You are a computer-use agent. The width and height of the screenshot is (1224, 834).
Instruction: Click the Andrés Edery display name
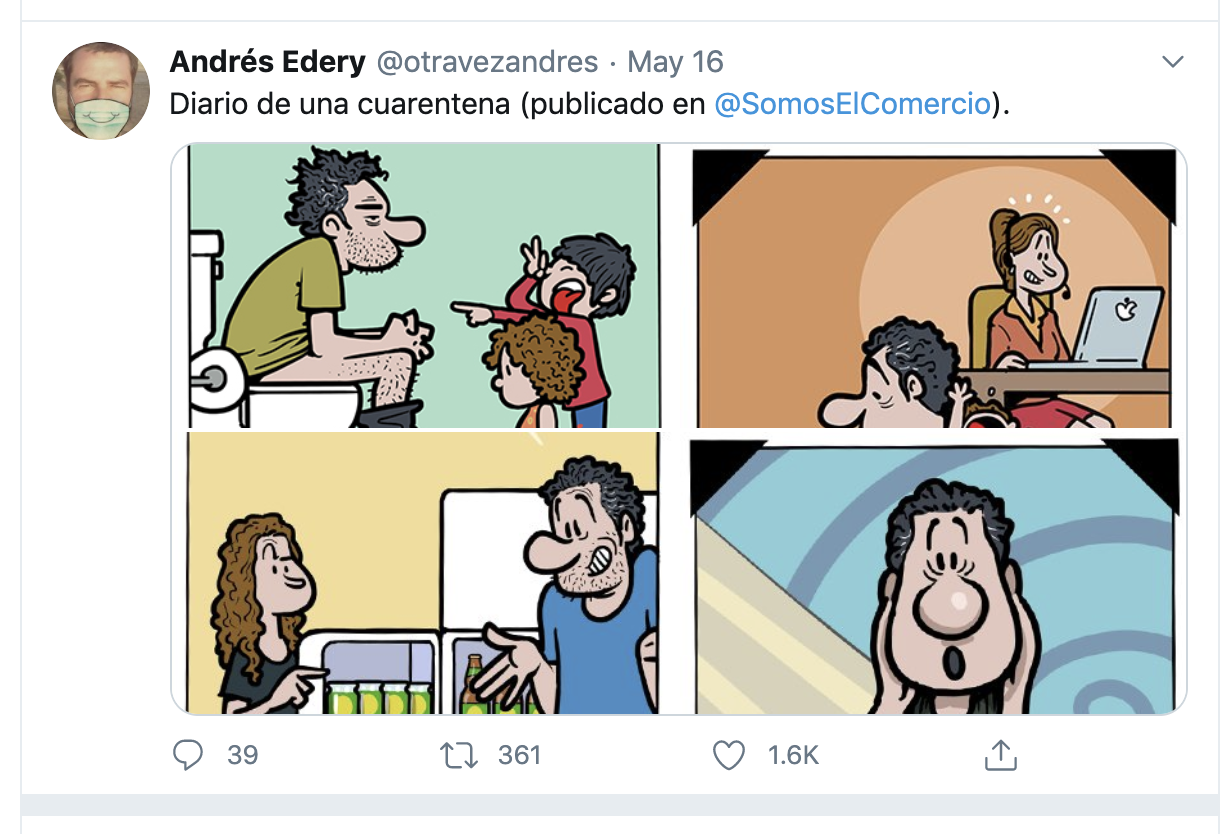point(267,62)
